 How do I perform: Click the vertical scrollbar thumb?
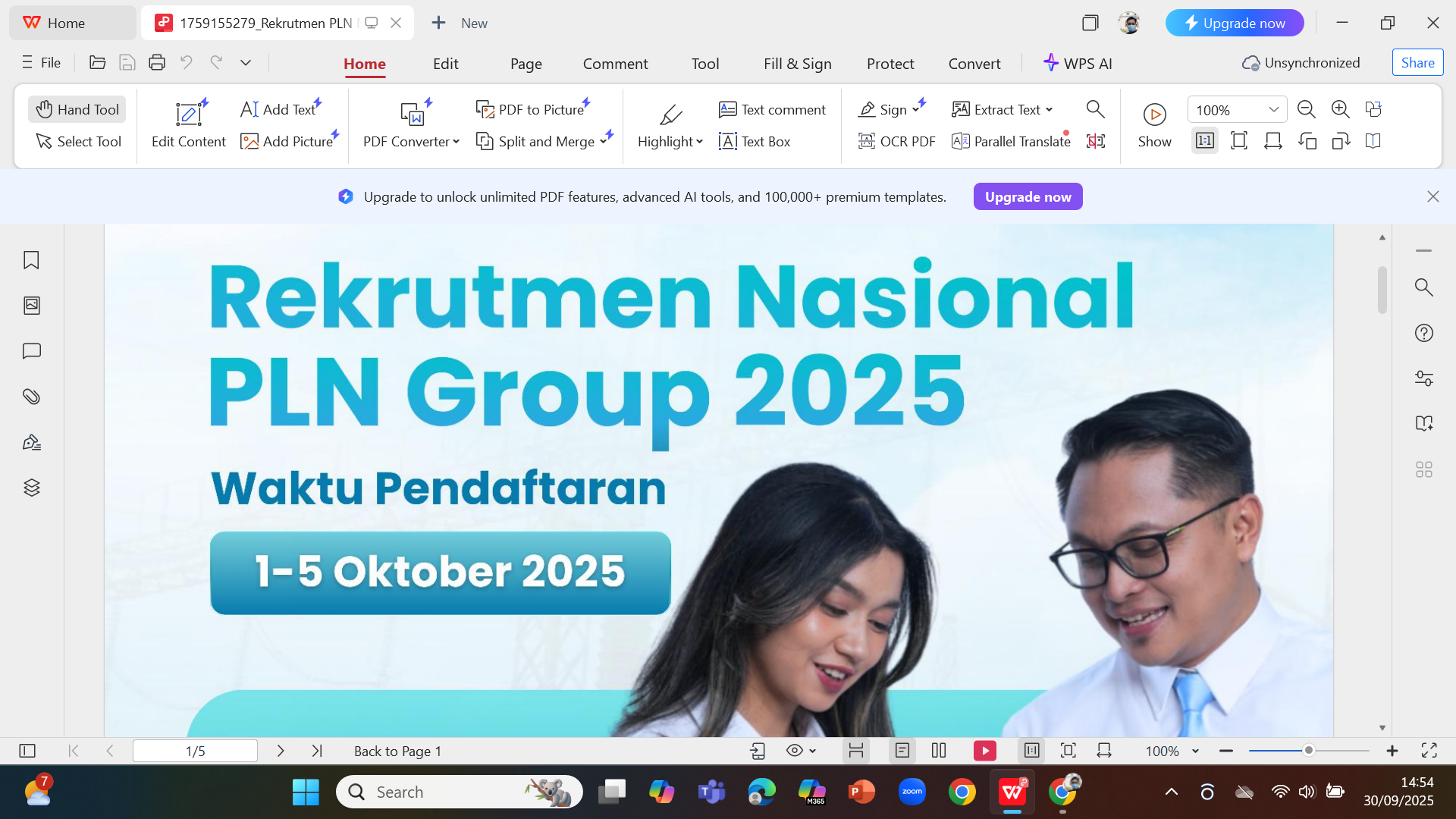pos(1382,290)
